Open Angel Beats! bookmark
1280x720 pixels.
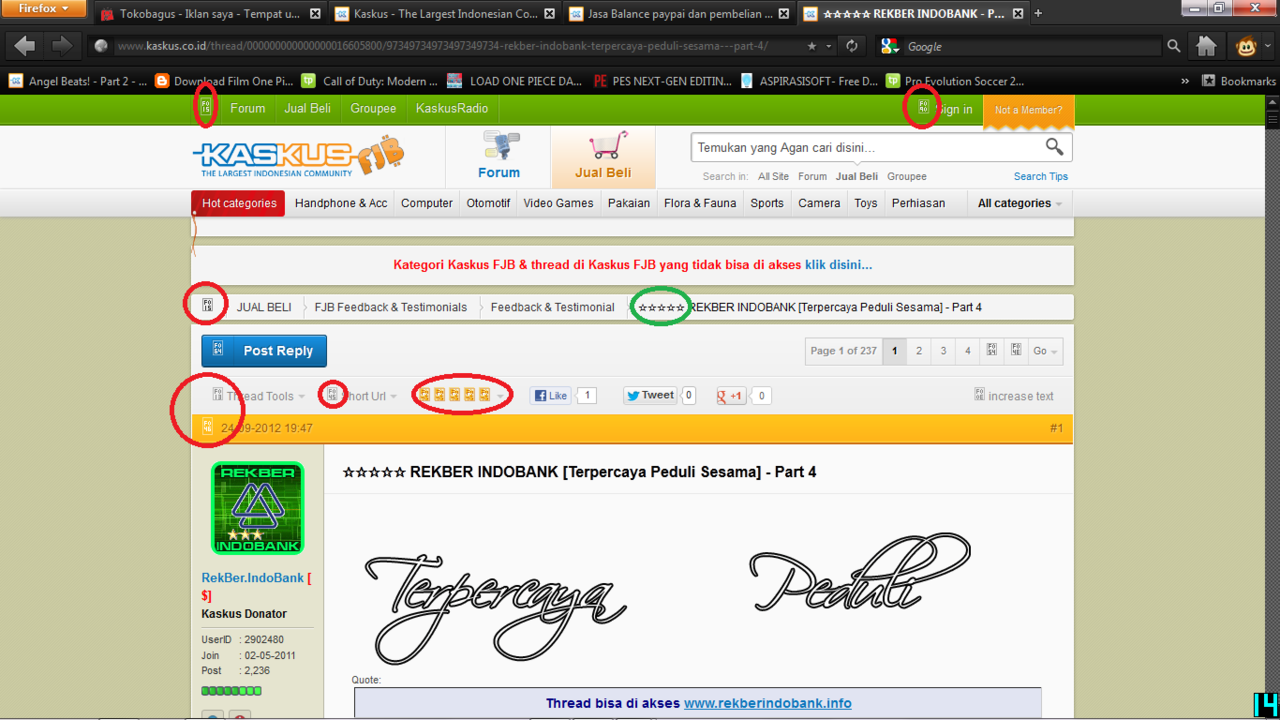(x=78, y=81)
